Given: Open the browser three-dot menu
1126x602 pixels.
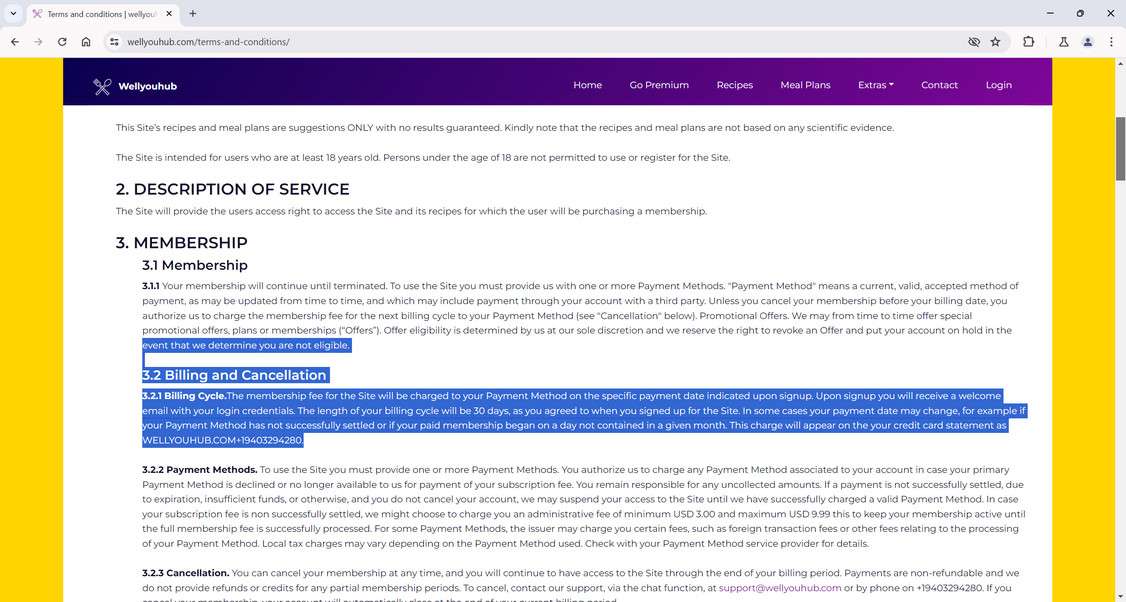Looking at the screenshot, I should [1111, 42].
